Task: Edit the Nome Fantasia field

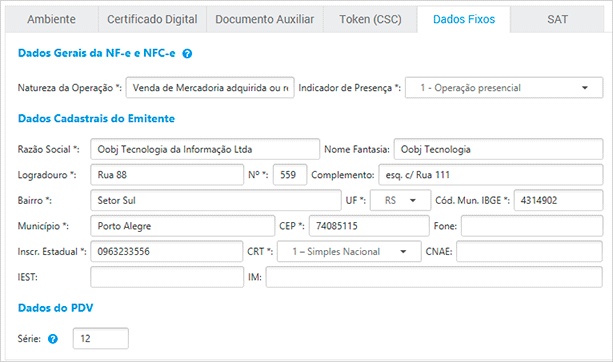Action: pyautogui.click(x=498, y=149)
